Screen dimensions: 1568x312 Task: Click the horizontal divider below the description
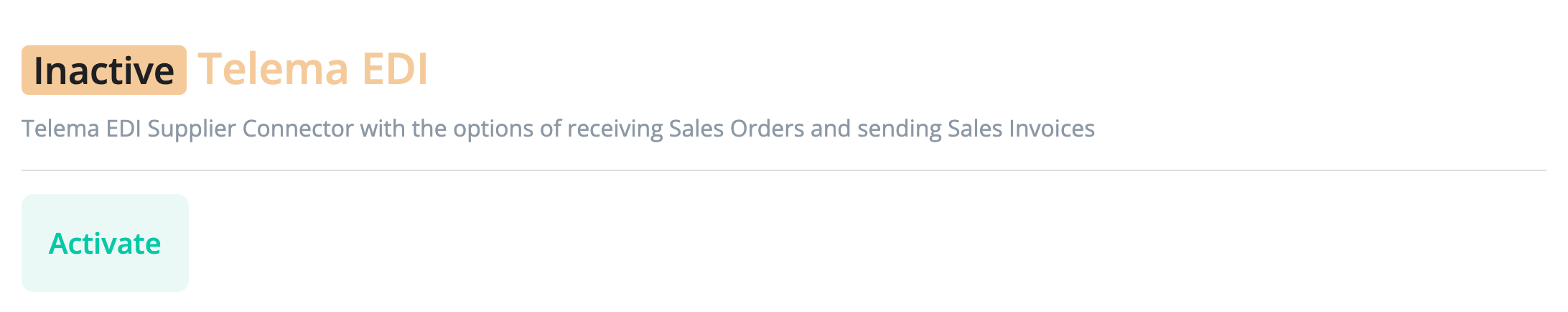coord(783,170)
